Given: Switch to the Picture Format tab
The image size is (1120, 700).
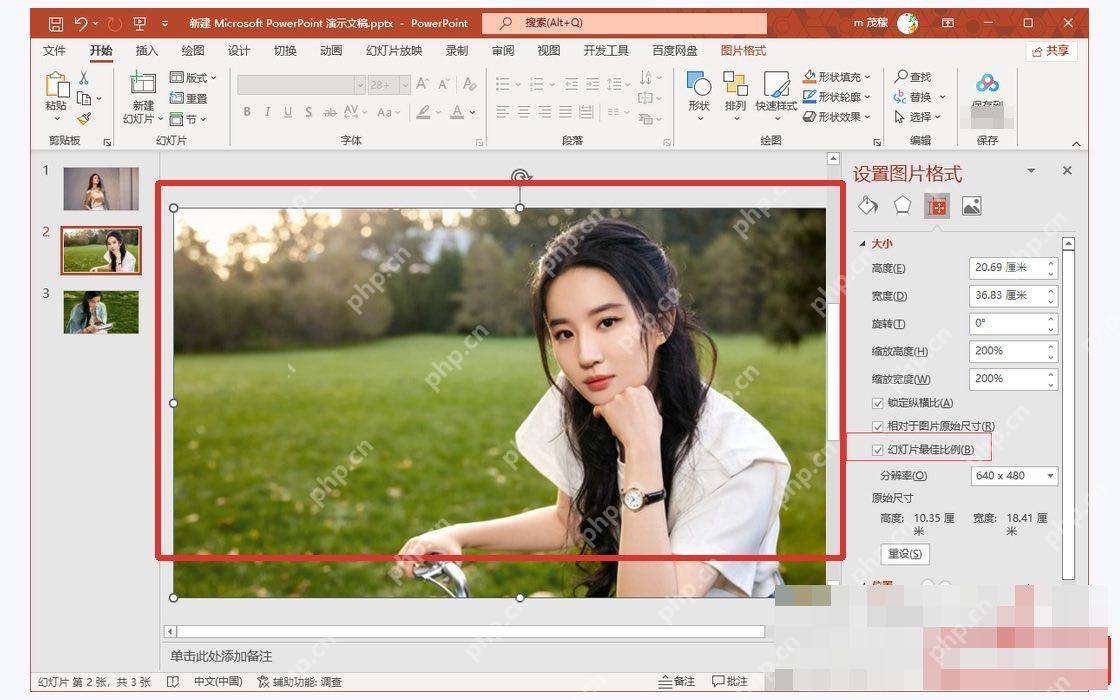Looking at the screenshot, I should coord(743,51).
